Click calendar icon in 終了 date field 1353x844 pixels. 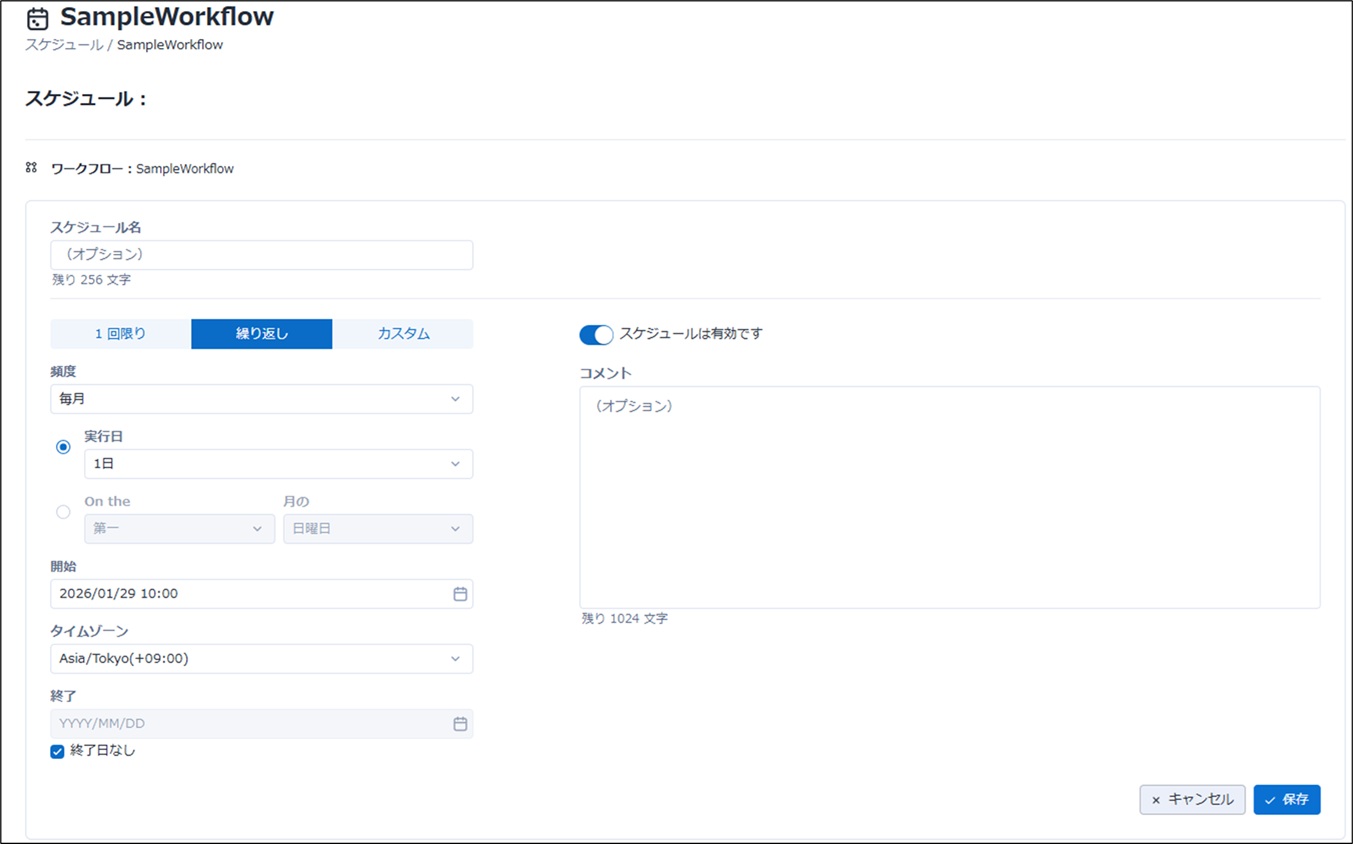click(460, 724)
